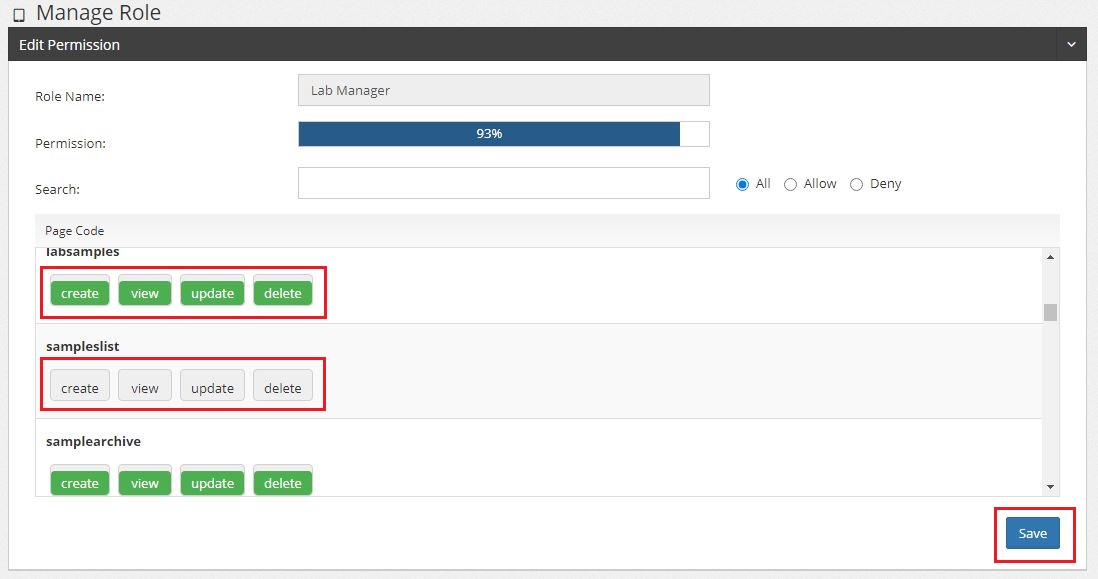Toggle create permission for labsamples
Viewport: 1098px width, 579px height.
pyautogui.click(x=80, y=293)
